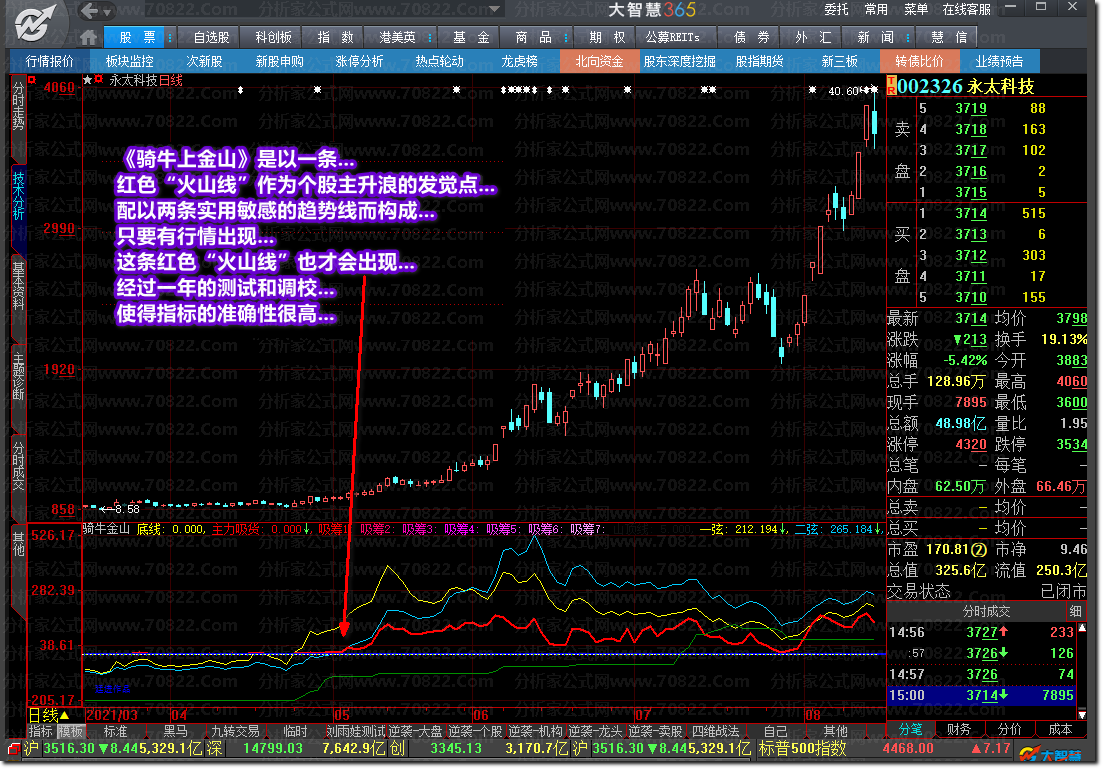Open the 常用 menu

click(876, 9)
